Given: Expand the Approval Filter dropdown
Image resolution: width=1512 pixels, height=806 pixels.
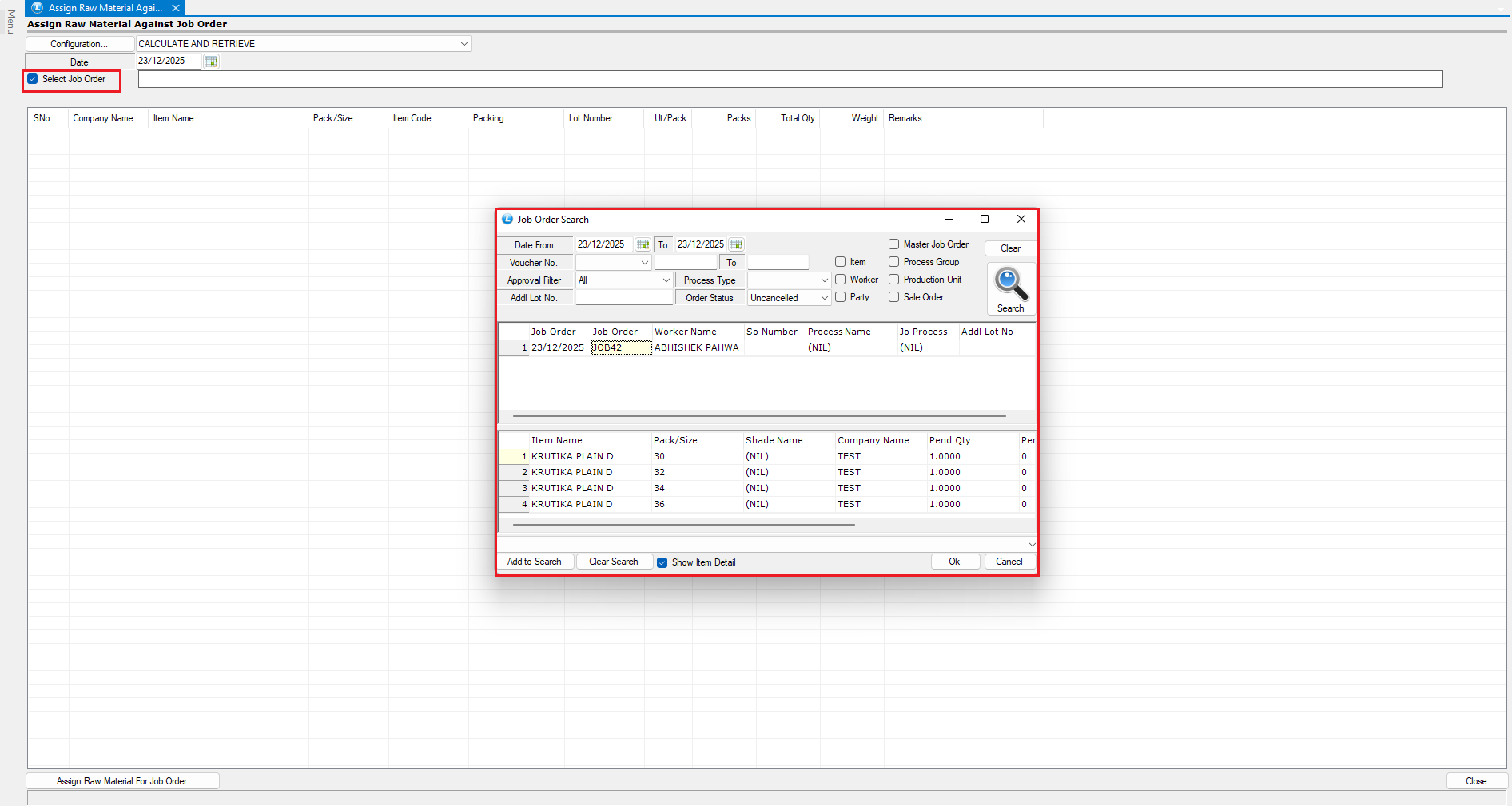Looking at the screenshot, I should [666, 280].
